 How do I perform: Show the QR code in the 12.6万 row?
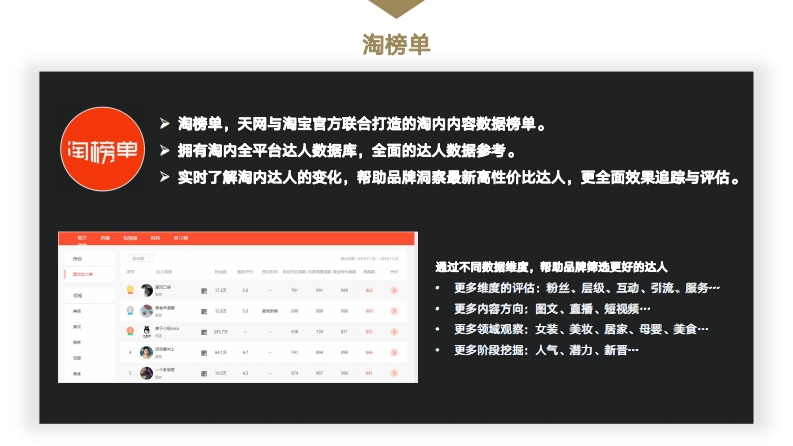(x=204, y=311)
